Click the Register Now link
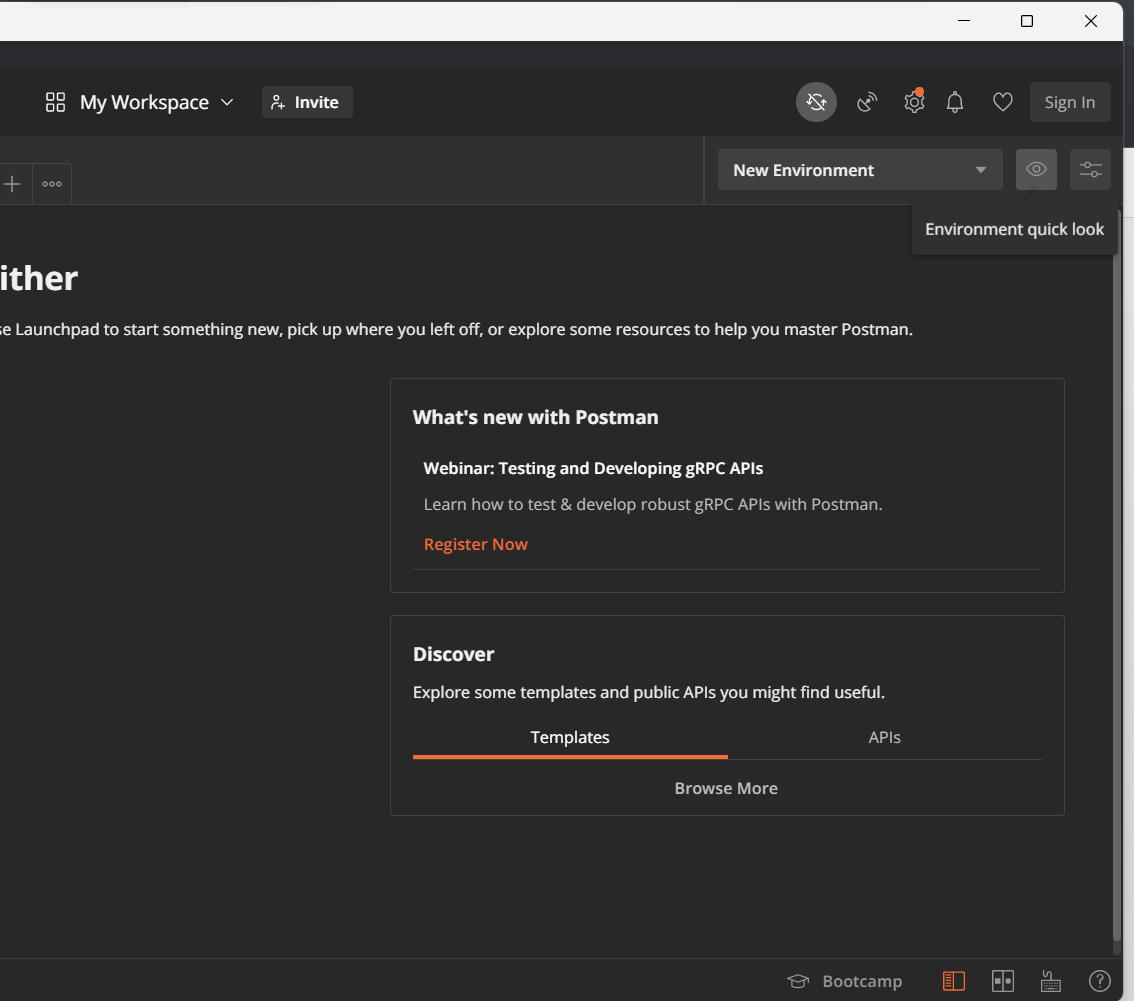This screenshot has width=1134, height=1001. 475,544
